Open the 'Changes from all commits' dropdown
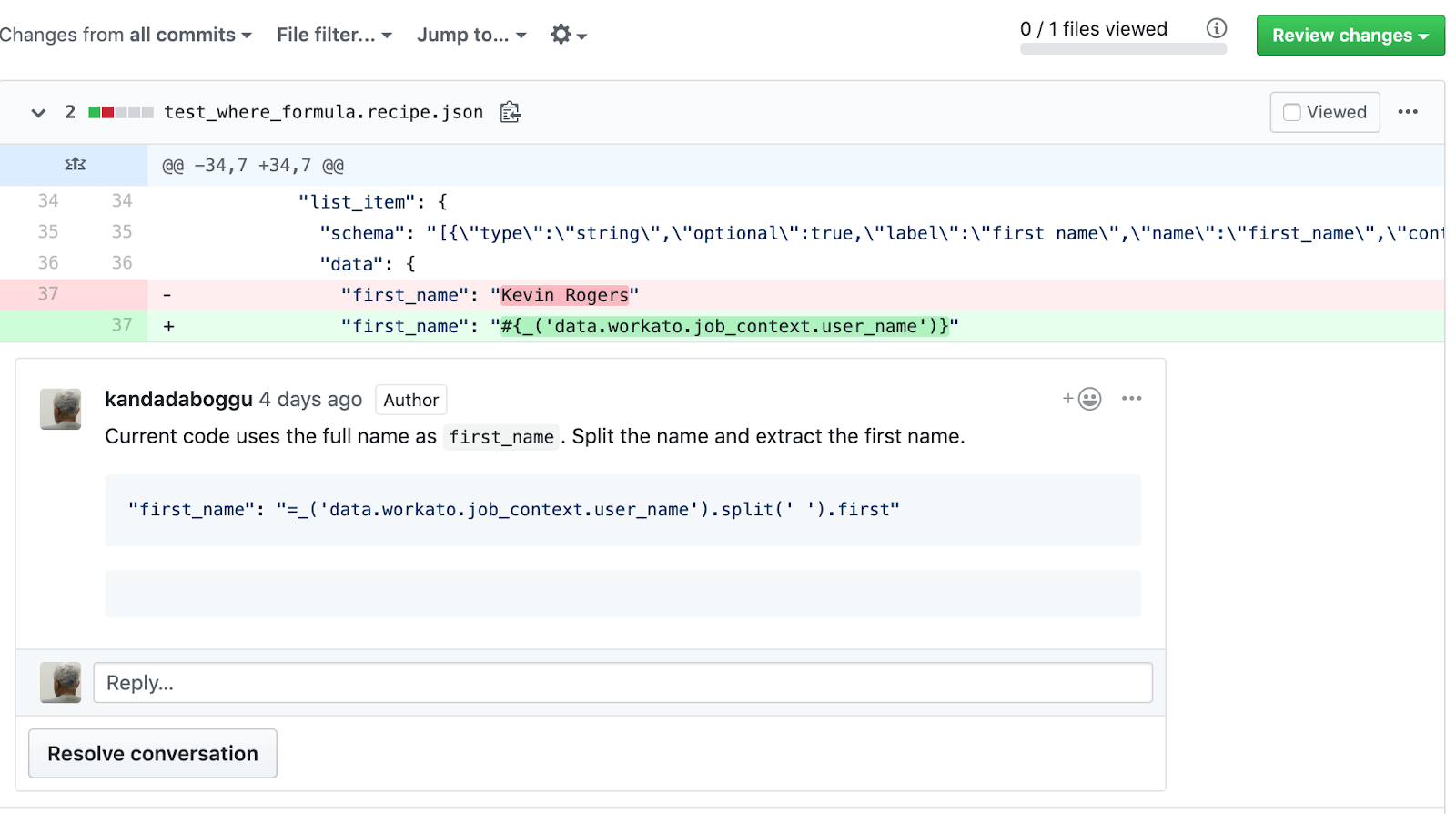The width and height of the screenshot is (1456, 814). pos(126,35)
